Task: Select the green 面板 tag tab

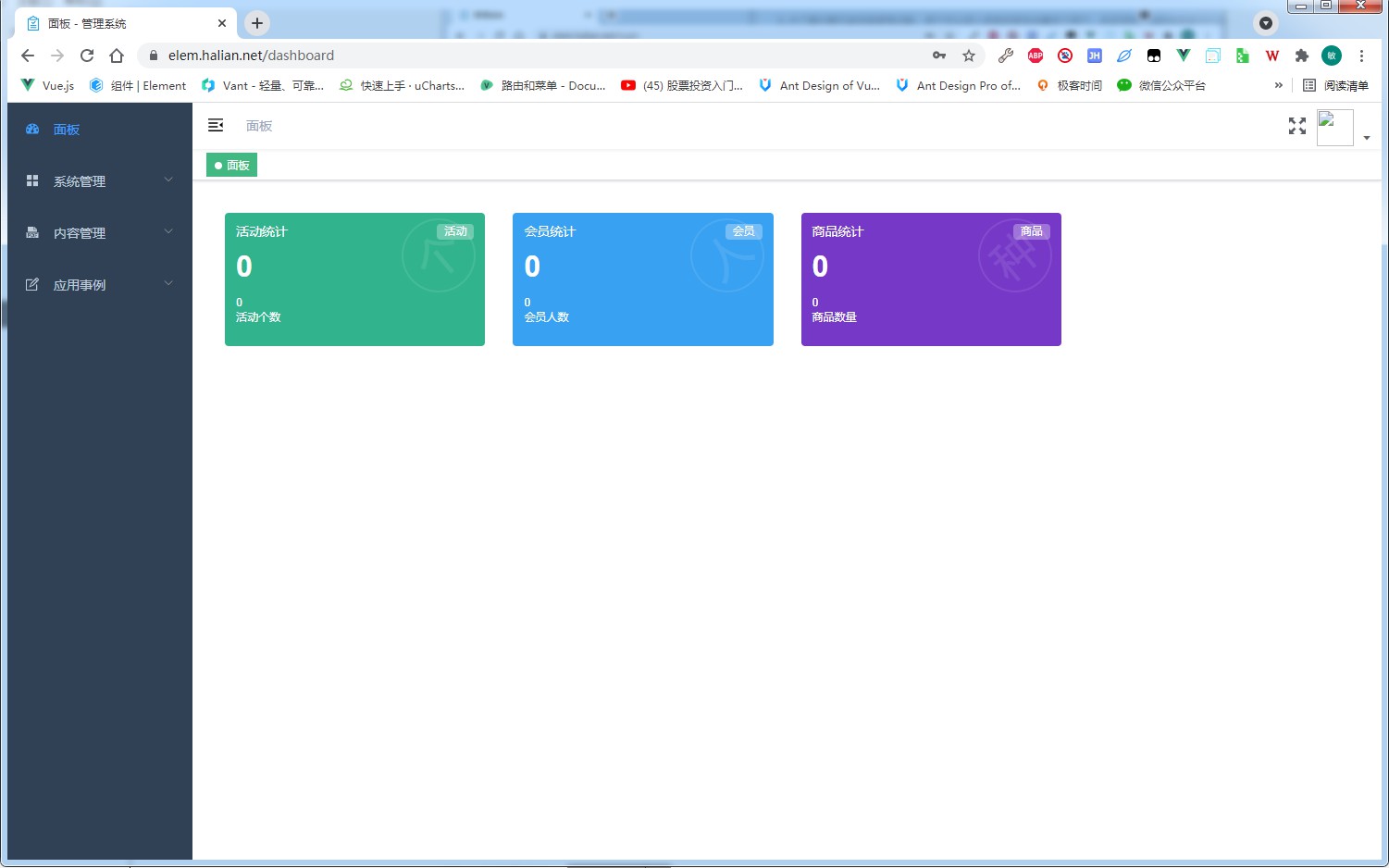Action: 231,166
